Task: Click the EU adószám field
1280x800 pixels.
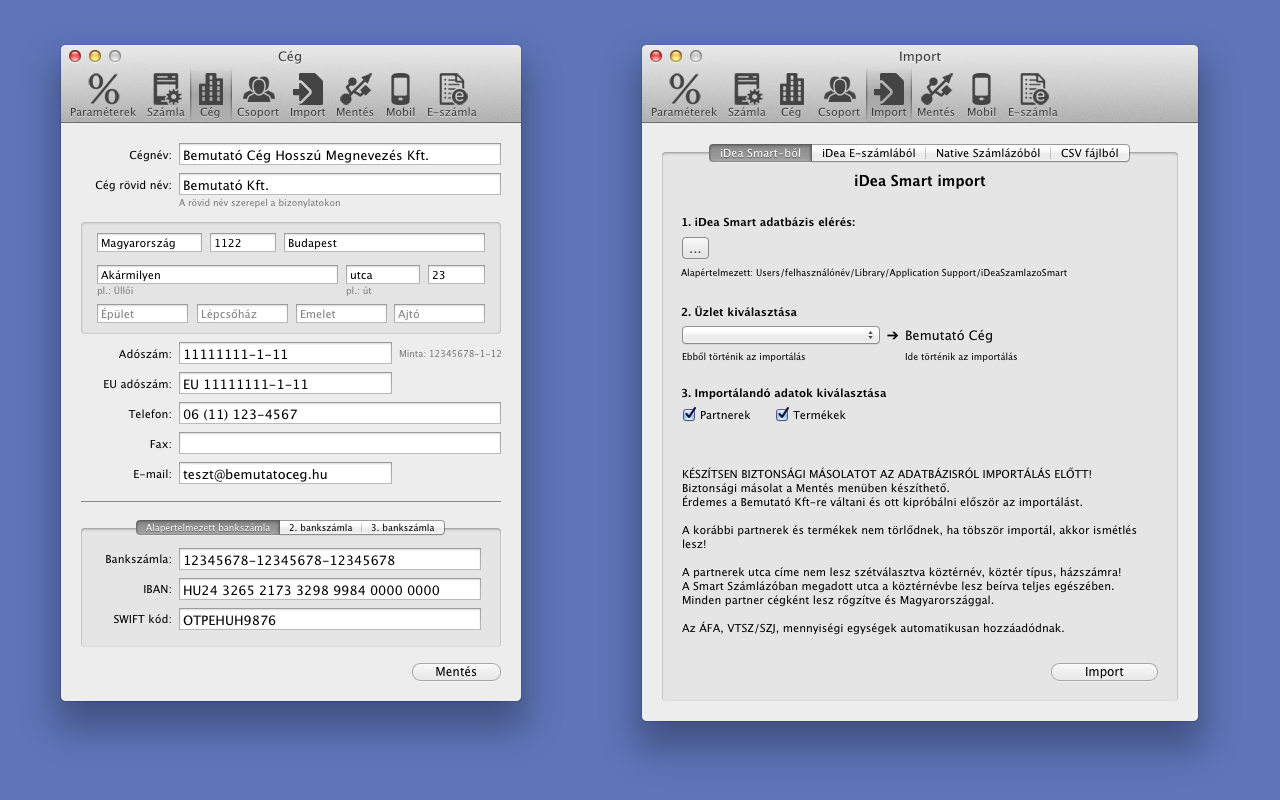Action: [285, 383]
